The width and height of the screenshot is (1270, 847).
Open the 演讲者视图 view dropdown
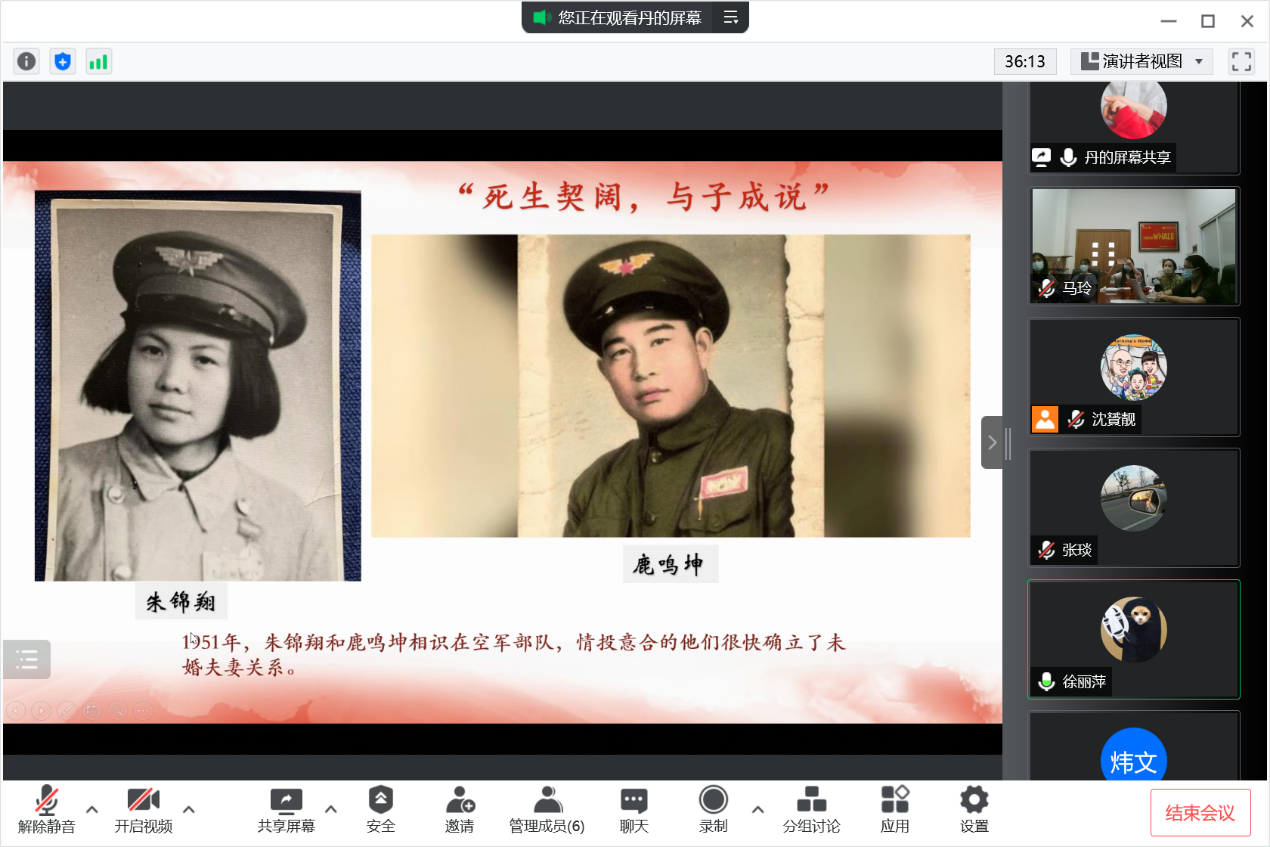1142,62
